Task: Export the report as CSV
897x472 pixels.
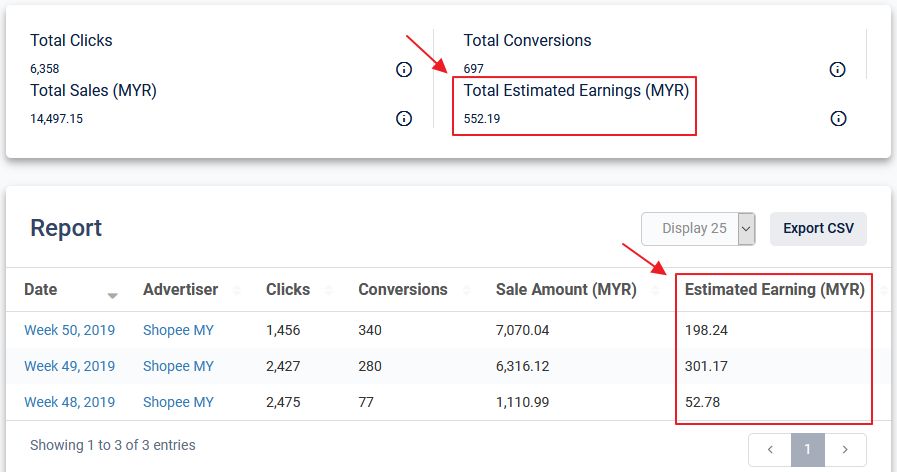Action: (818, 228)
